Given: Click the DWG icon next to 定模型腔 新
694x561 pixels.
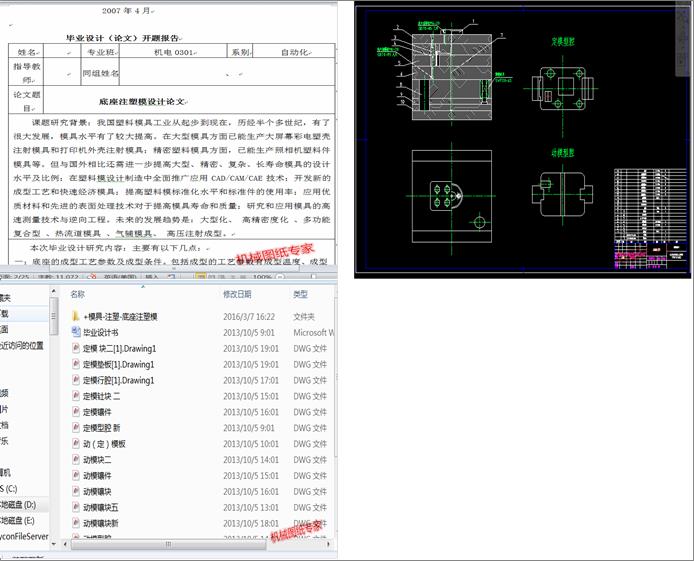Looking at the screenshot, I should pyautogui.click(x=76, y=428).
